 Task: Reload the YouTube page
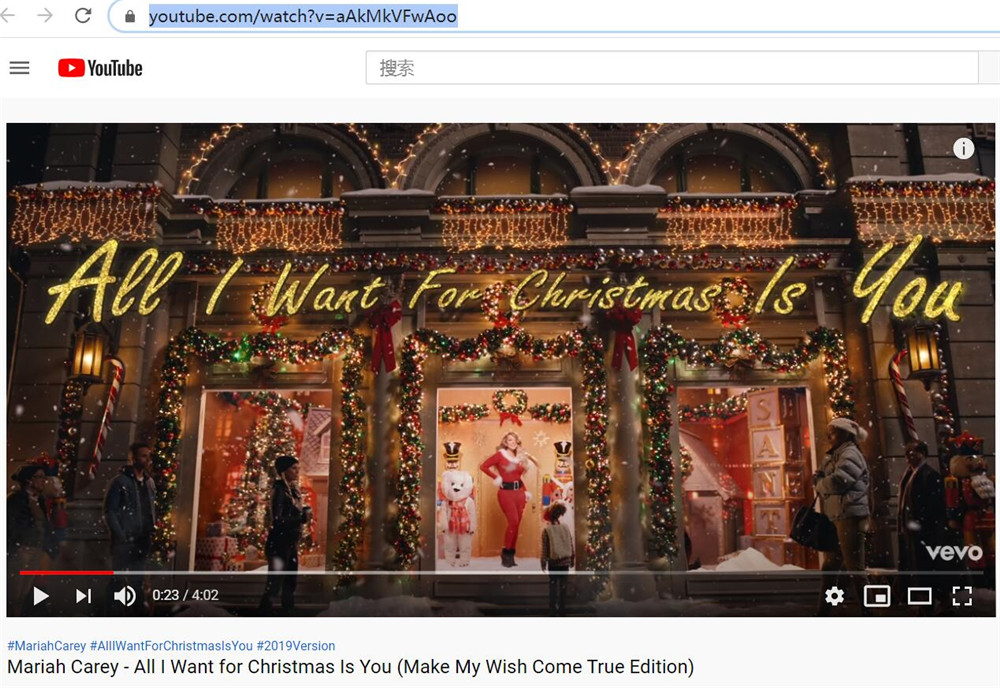(x=83, y=15)
